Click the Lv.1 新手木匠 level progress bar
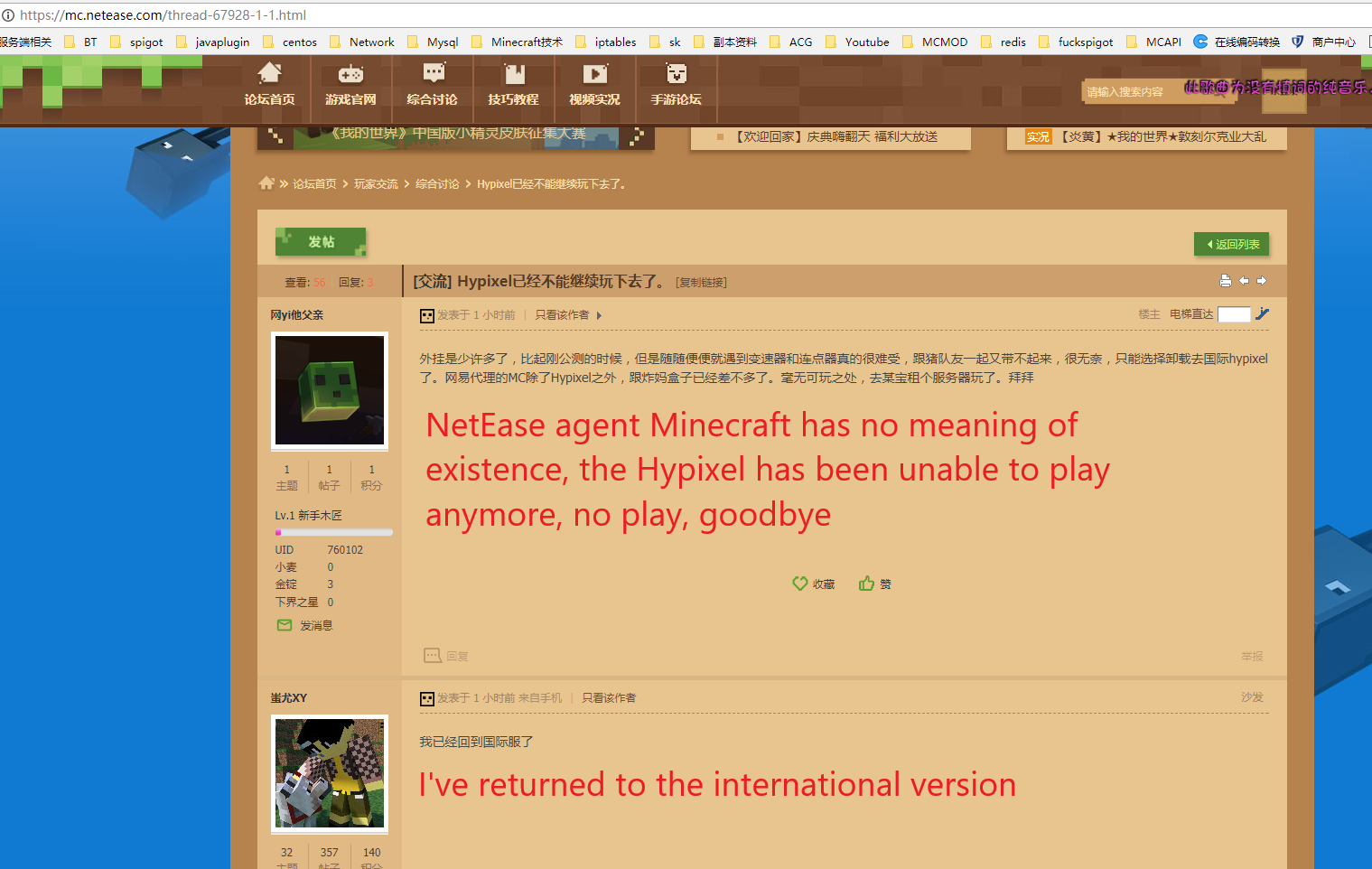1372x869 pixels. coord(334,533)
